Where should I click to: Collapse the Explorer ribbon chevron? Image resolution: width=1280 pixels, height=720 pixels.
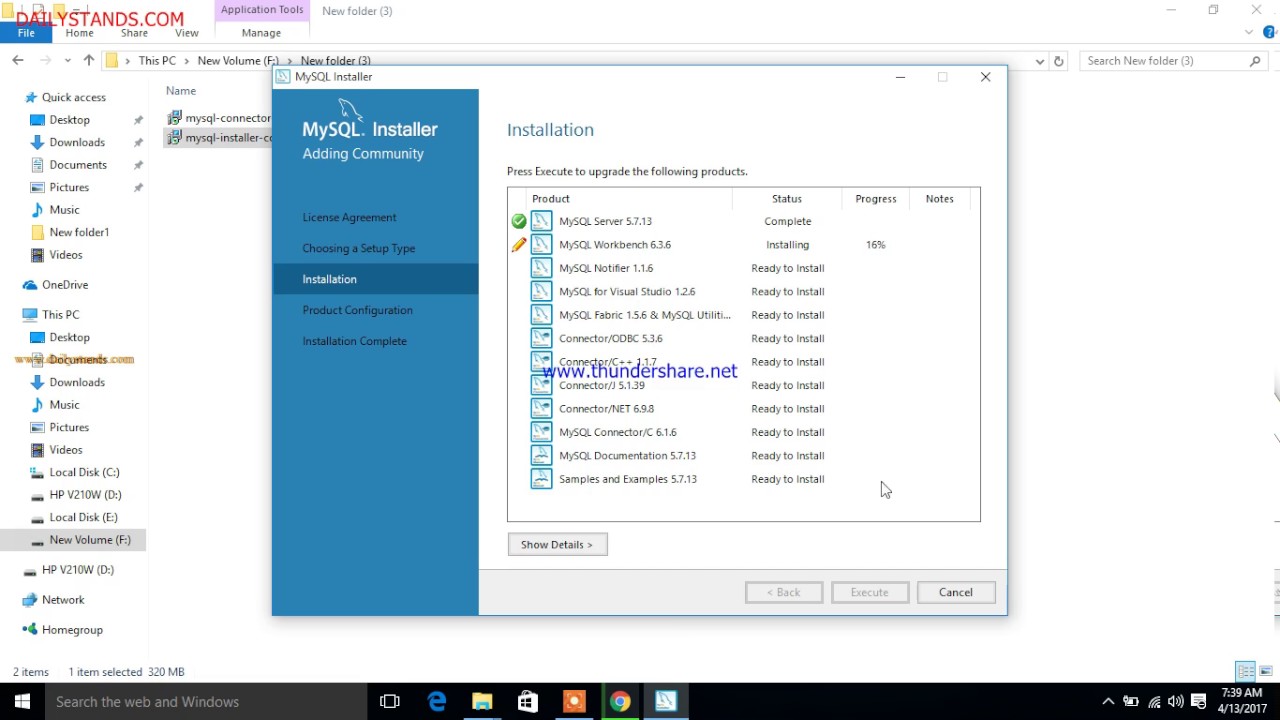[x=1249, y=32]
